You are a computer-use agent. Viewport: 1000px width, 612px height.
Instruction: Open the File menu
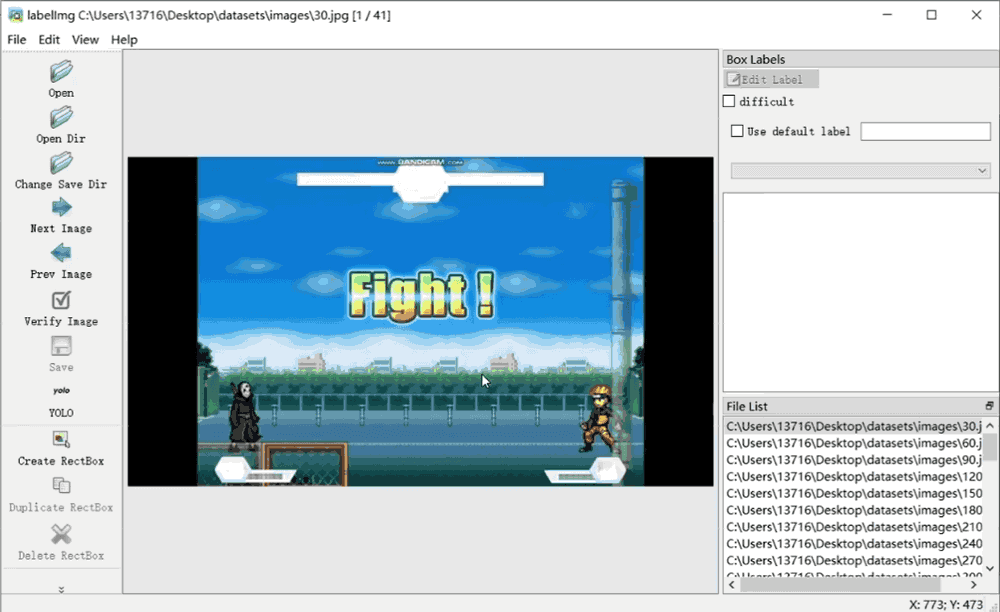coord(17,40)
